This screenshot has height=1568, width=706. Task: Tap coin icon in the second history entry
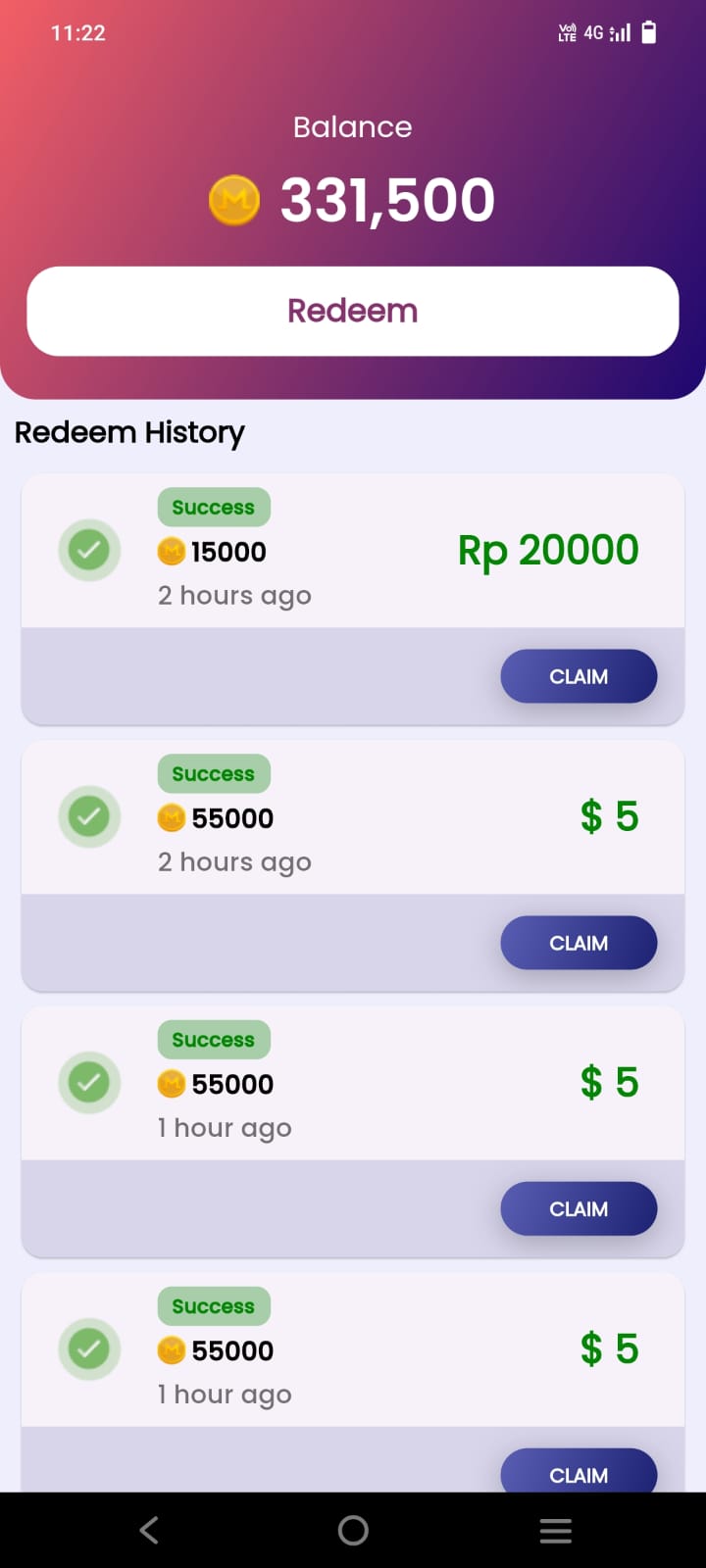(172, 817)
